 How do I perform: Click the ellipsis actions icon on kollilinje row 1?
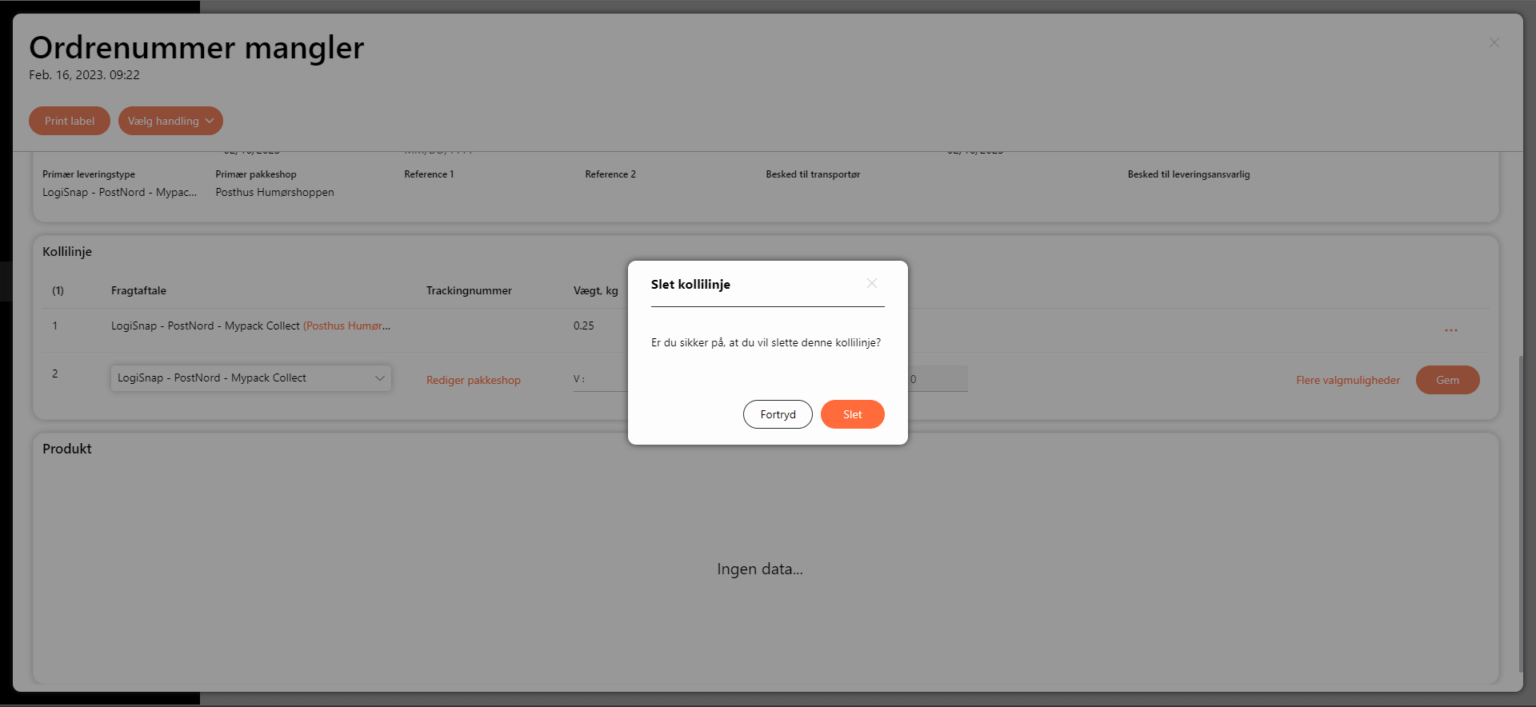pyautogui.click(x=1452, y=330)
